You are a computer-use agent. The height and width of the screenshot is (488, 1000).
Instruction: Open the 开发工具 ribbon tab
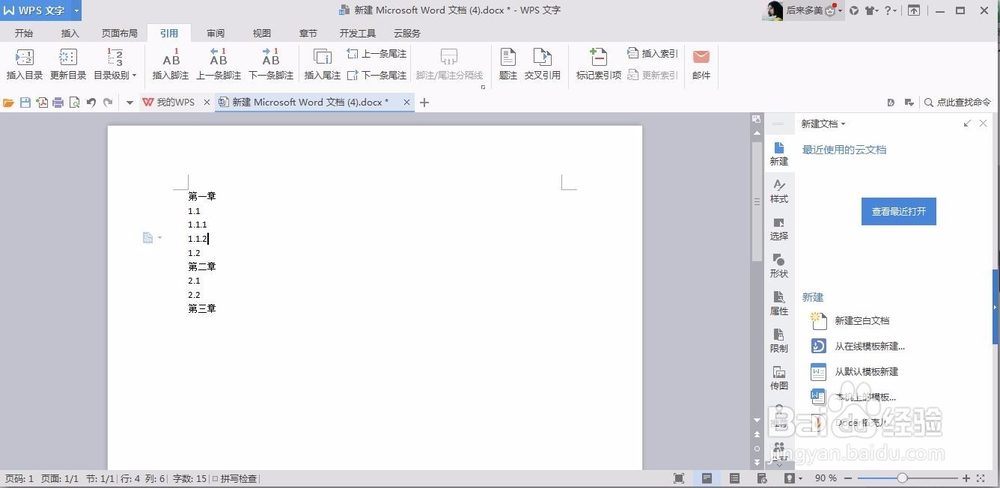click(357, 33)
